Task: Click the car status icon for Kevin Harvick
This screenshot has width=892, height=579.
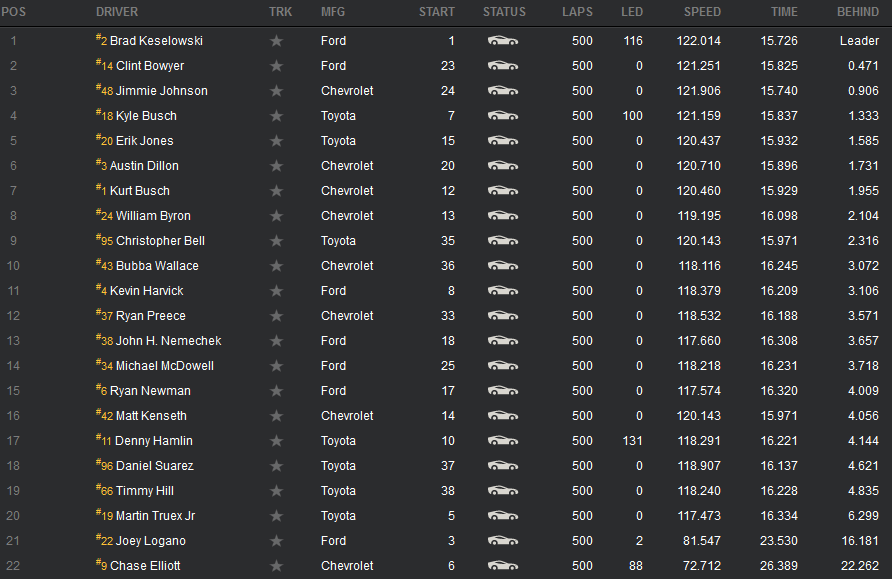Action: pyautogui.click(x=503, y=291)
